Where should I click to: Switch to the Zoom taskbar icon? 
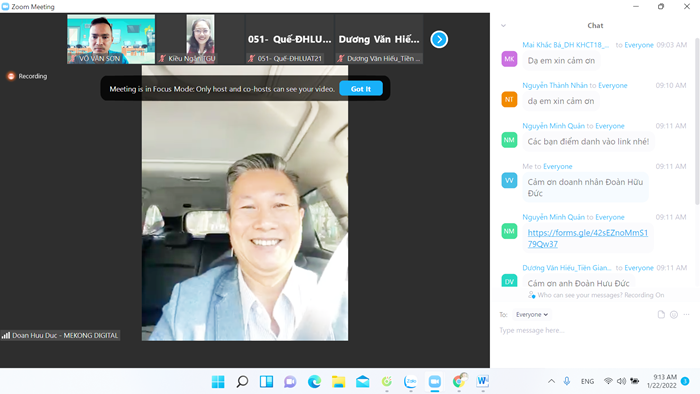(x=434, y=382)
